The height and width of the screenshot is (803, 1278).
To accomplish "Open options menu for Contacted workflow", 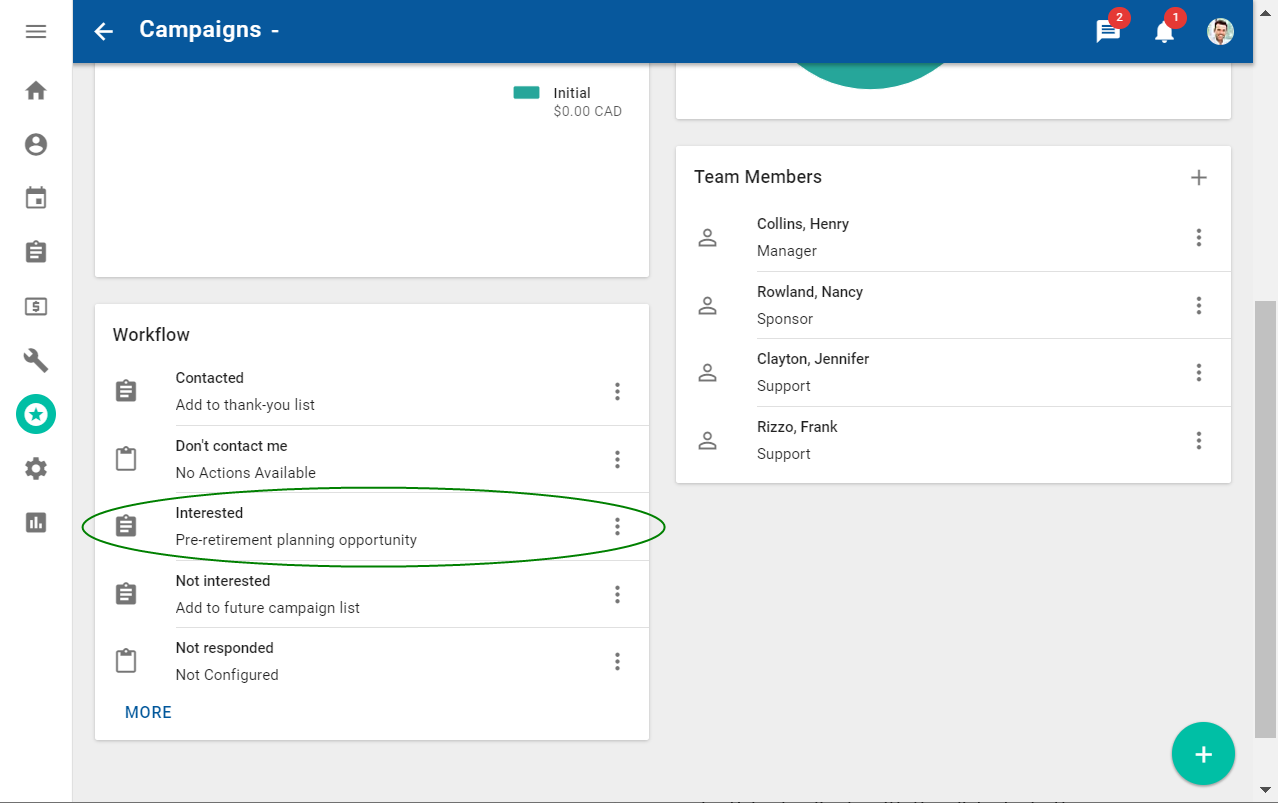I will [617, 391].
